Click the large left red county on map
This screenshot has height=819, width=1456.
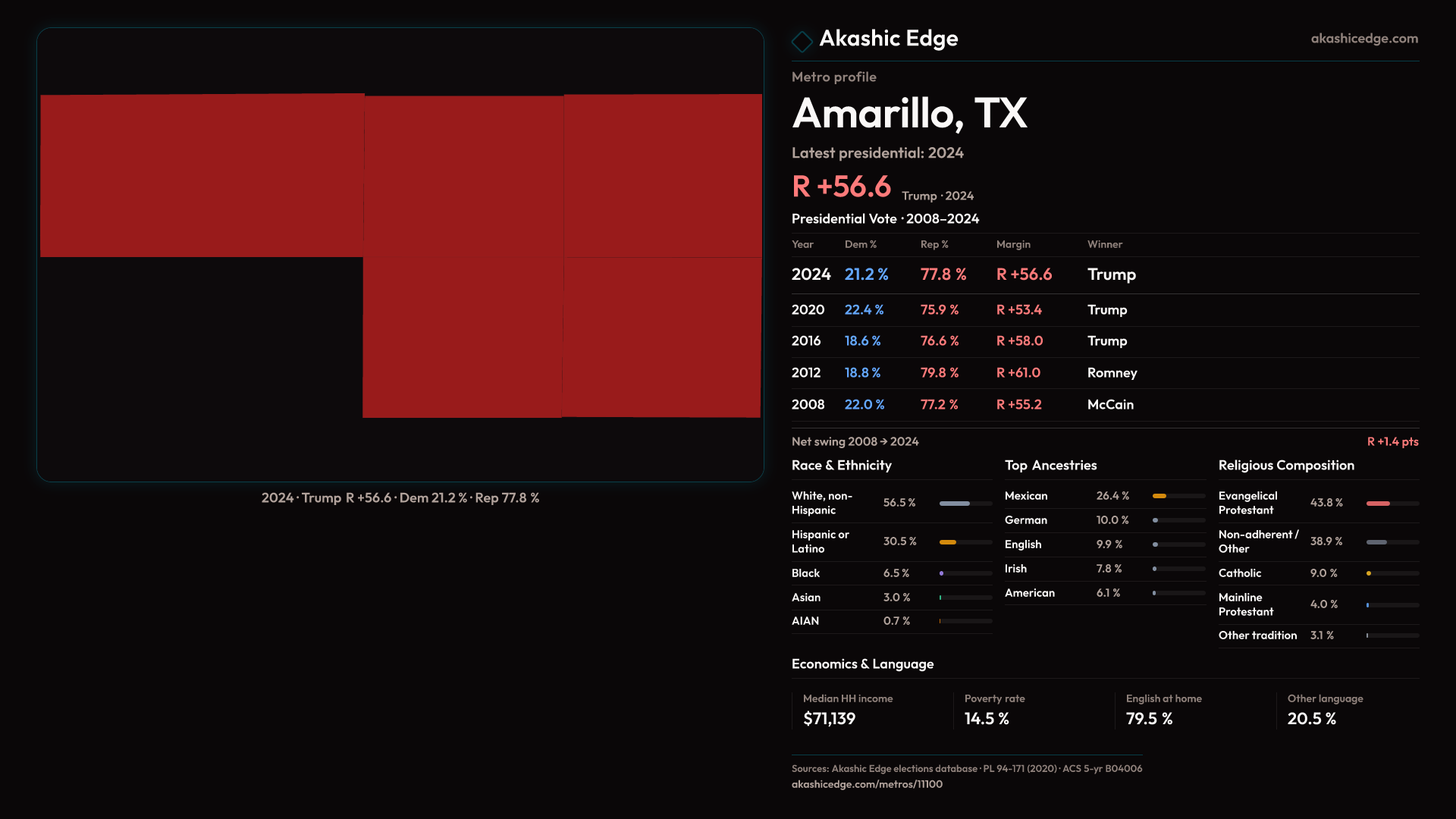point(202,176)
